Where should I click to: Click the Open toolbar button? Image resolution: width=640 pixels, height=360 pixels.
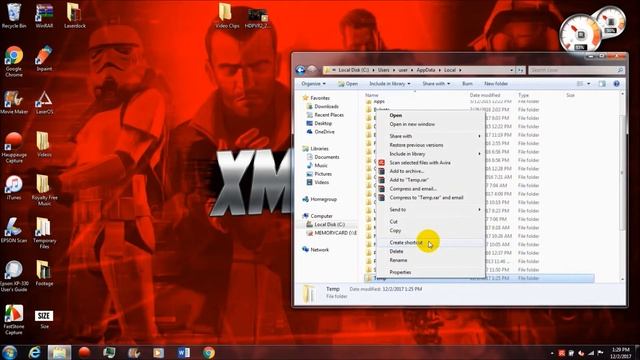(348, 84)
